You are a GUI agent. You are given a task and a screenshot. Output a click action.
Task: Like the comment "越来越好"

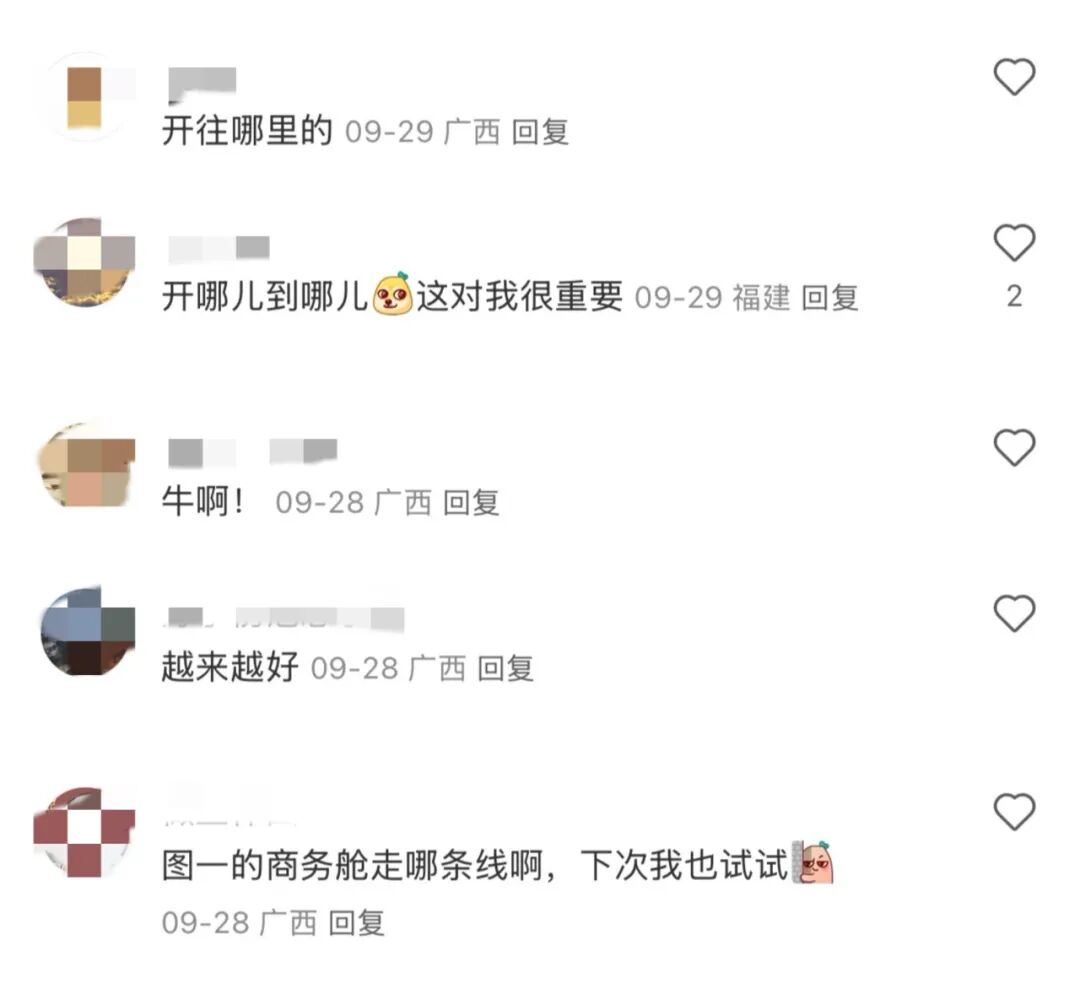1014,612
